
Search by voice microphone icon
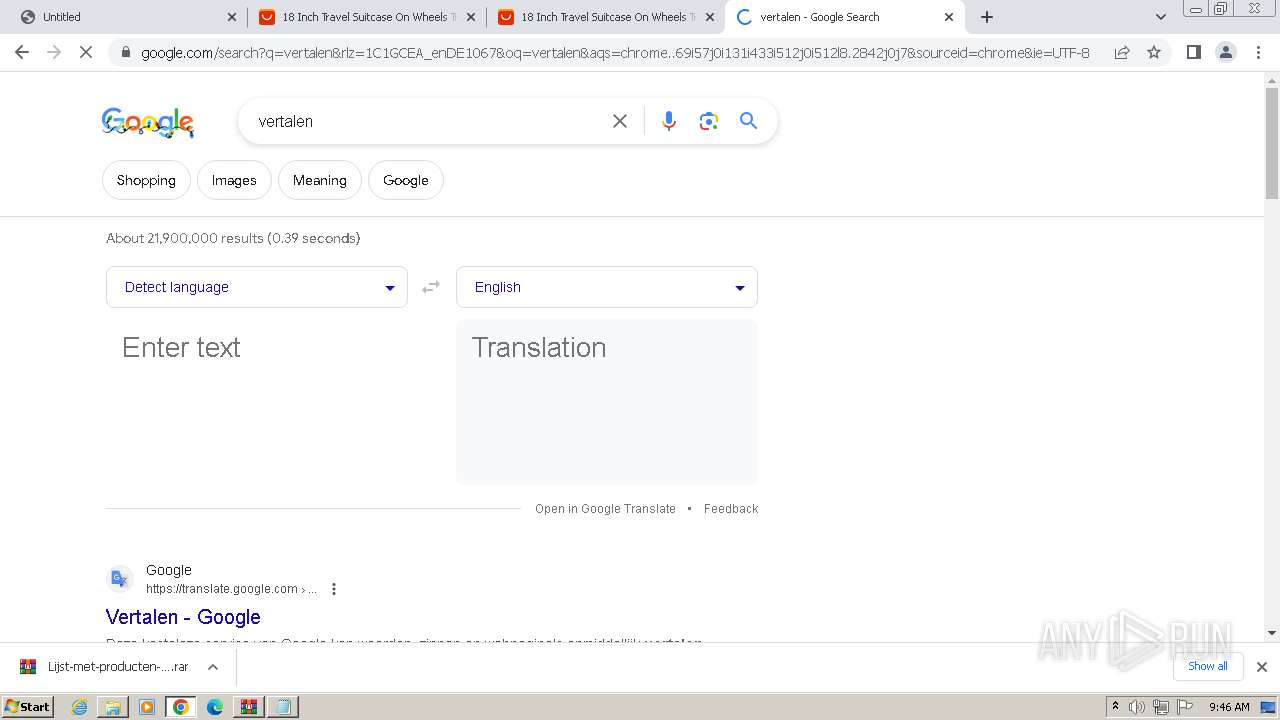669,121
